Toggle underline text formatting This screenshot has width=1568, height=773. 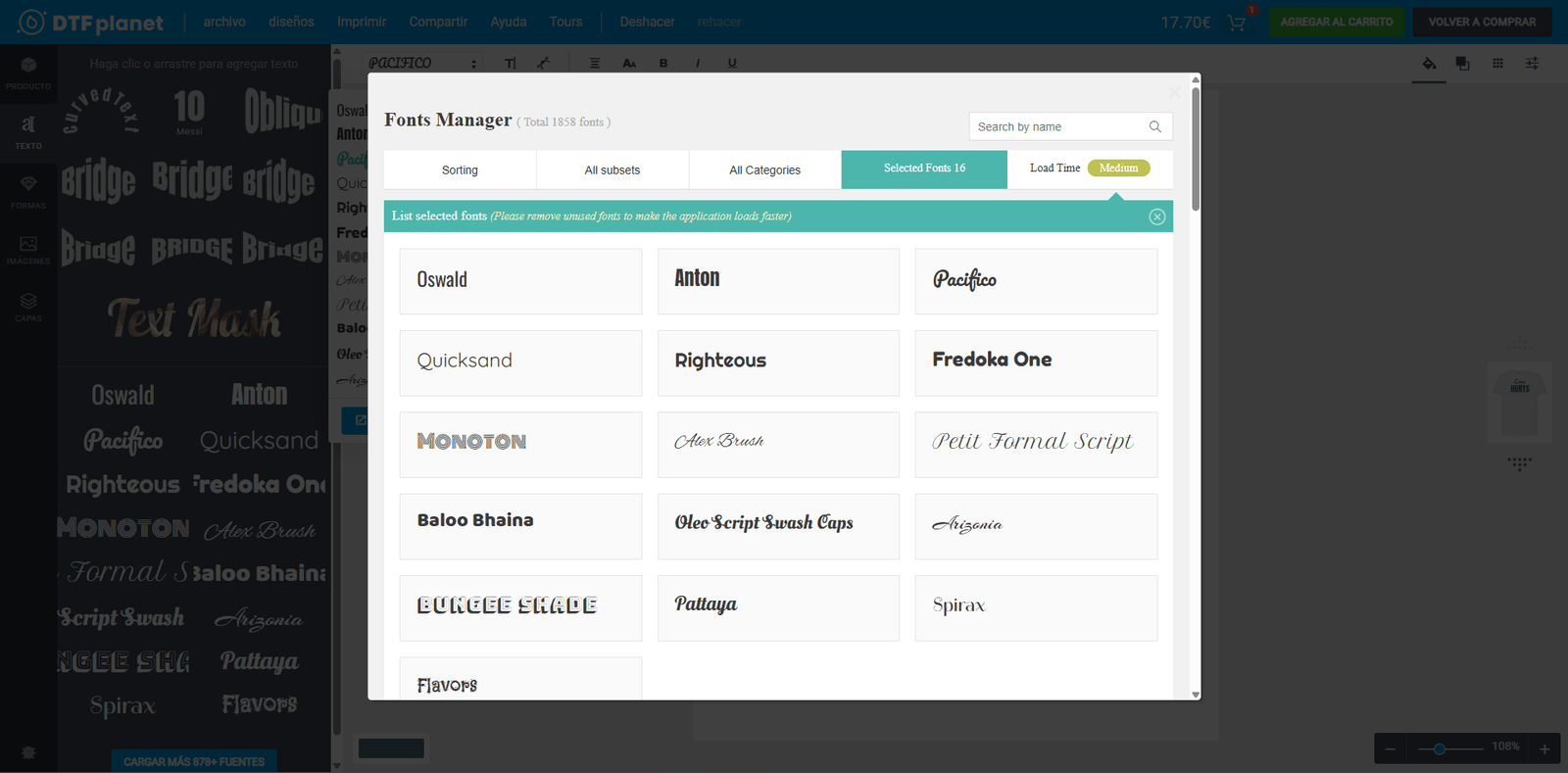(x=732, y=64)
